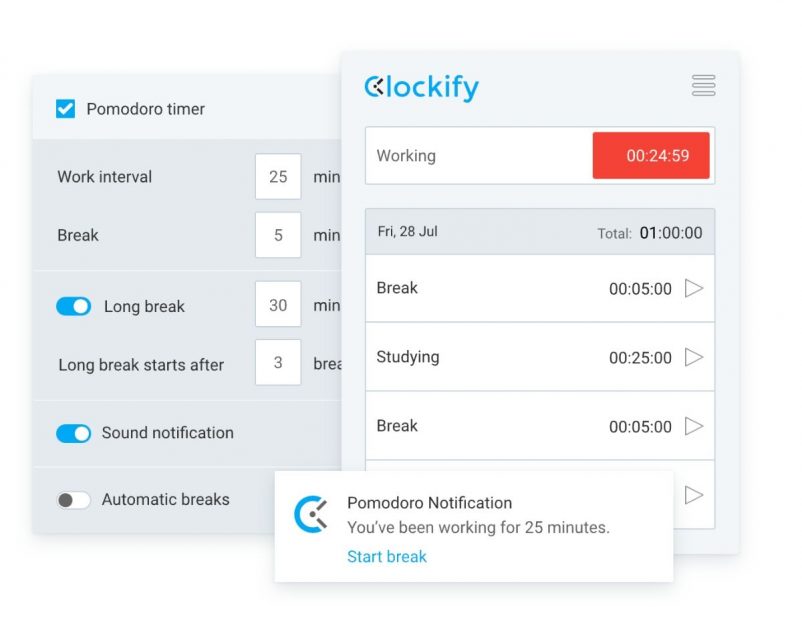Image resolution: width=802 pixels, height=630 pixels.
Task: Turn off the Sound notification toggle
Action: [x=74, y=433]
